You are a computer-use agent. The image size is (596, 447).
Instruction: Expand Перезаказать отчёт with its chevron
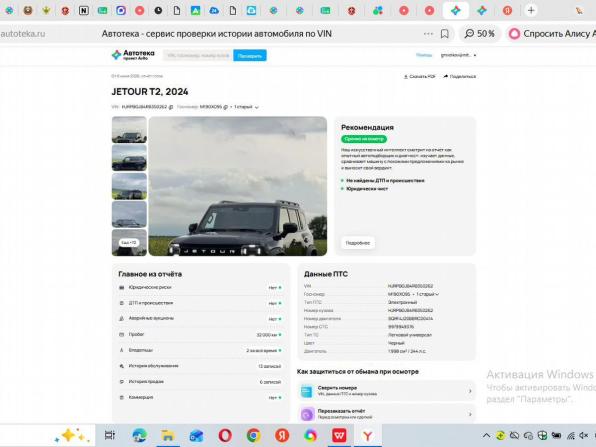tap(470, 414)
